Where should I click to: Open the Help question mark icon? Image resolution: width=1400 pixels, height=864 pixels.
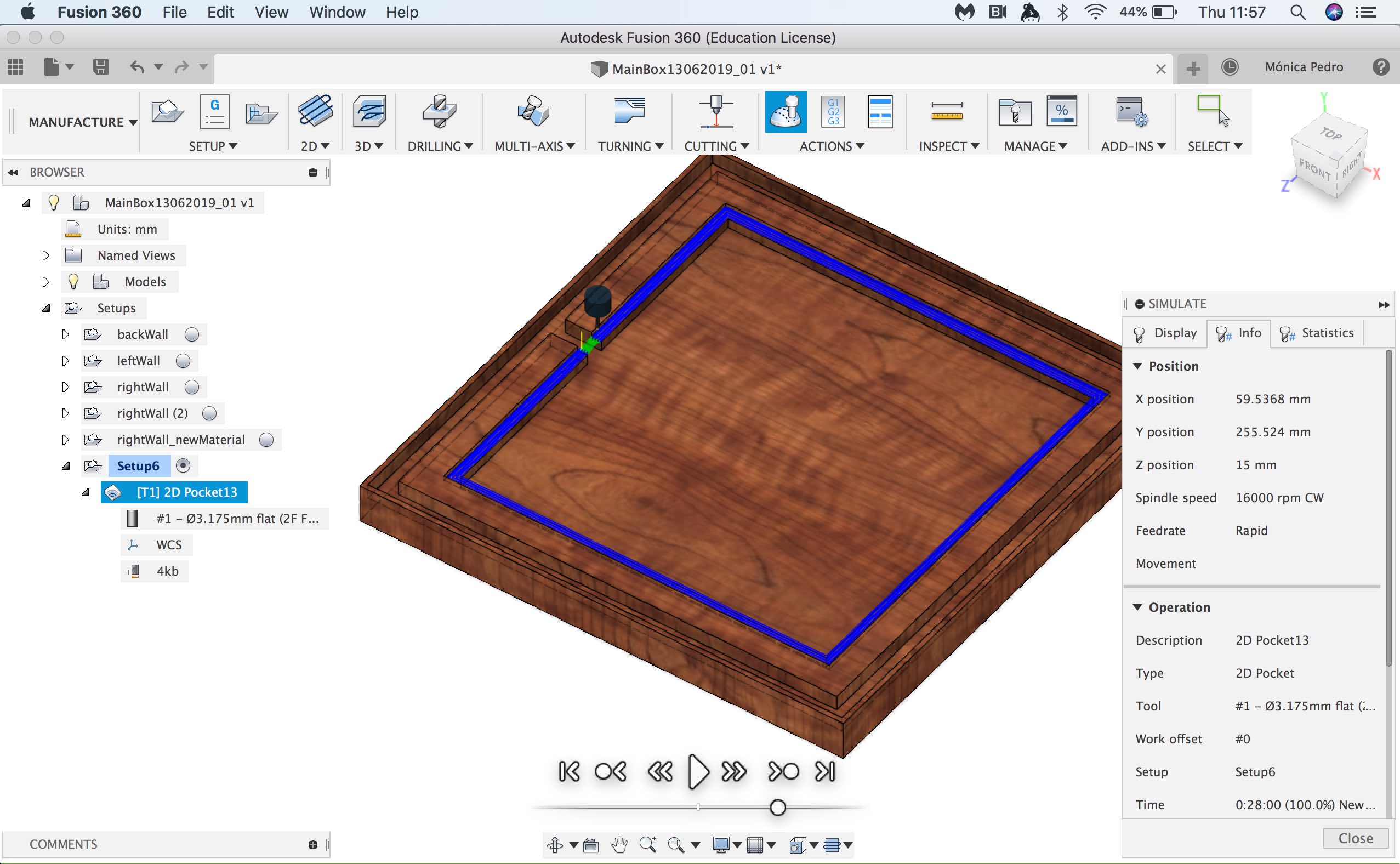pyautogui.click(x=1381, y=67)
